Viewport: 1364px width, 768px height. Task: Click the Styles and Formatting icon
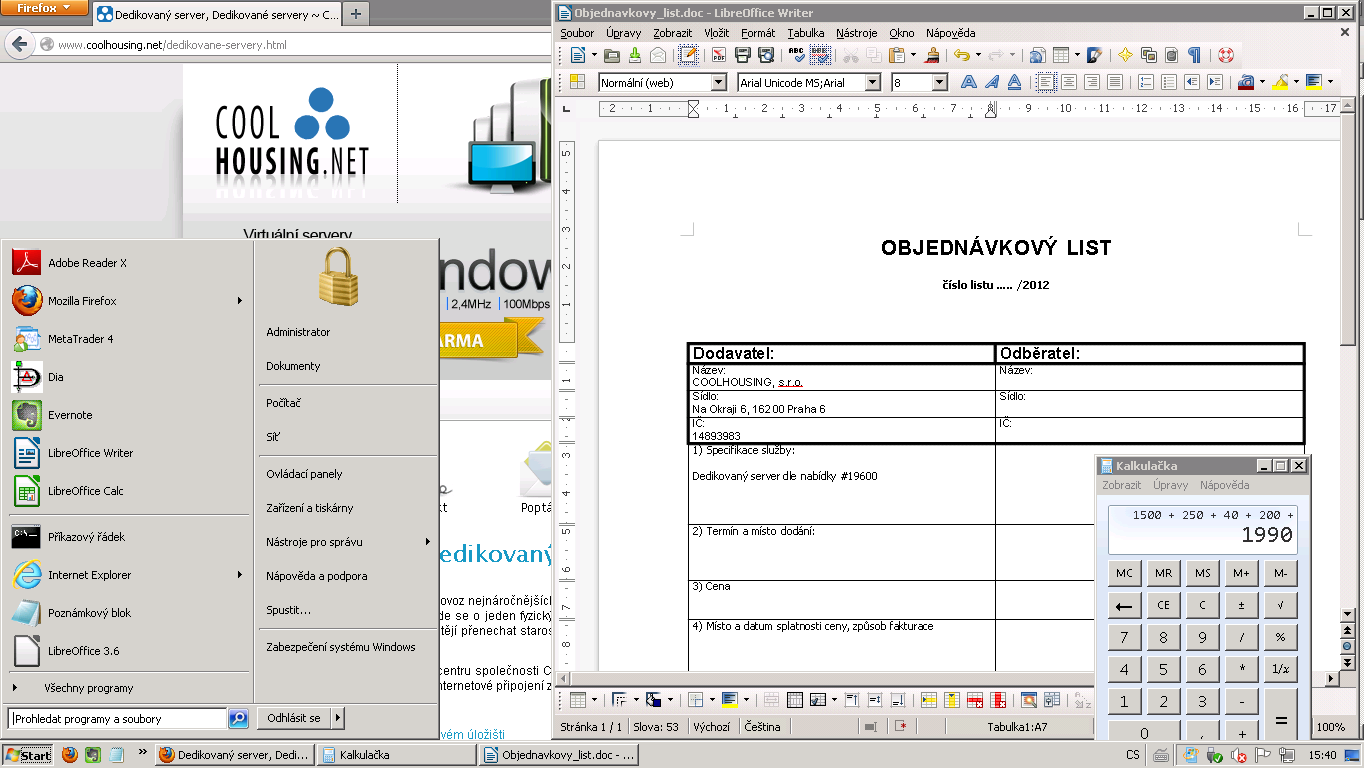[576, 82]
